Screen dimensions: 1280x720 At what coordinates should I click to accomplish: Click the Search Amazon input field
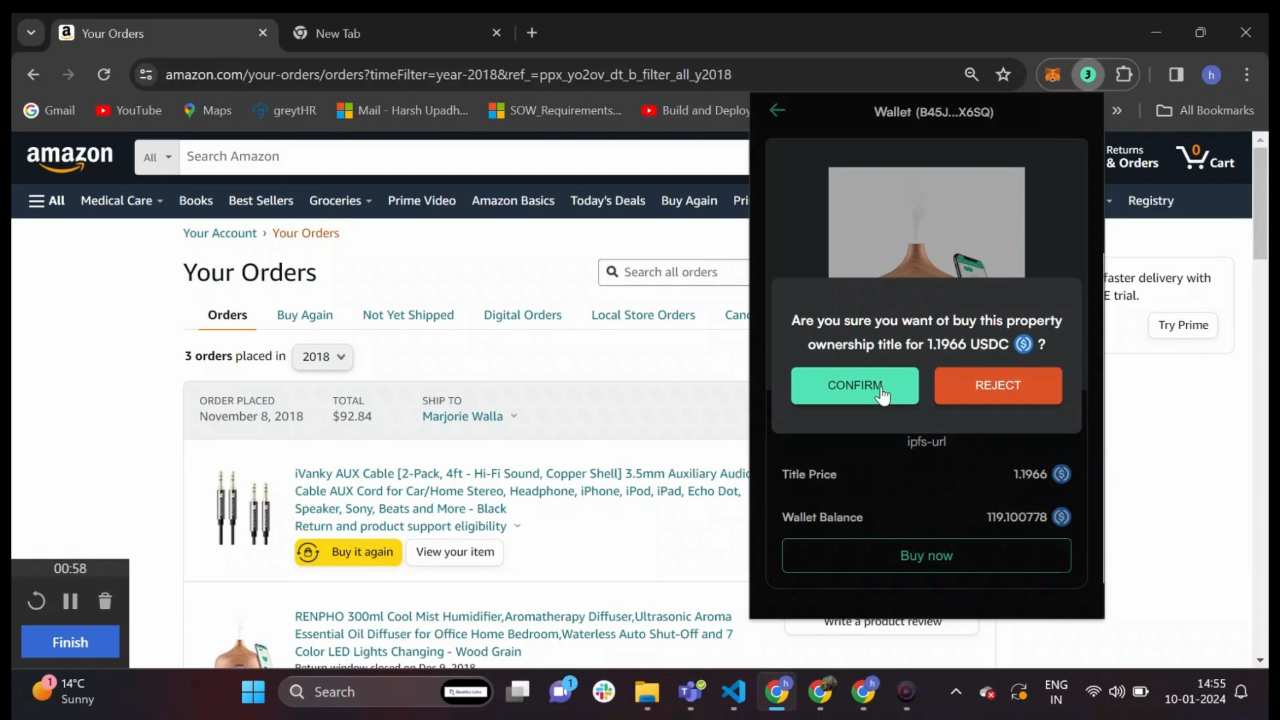[464, 157]
